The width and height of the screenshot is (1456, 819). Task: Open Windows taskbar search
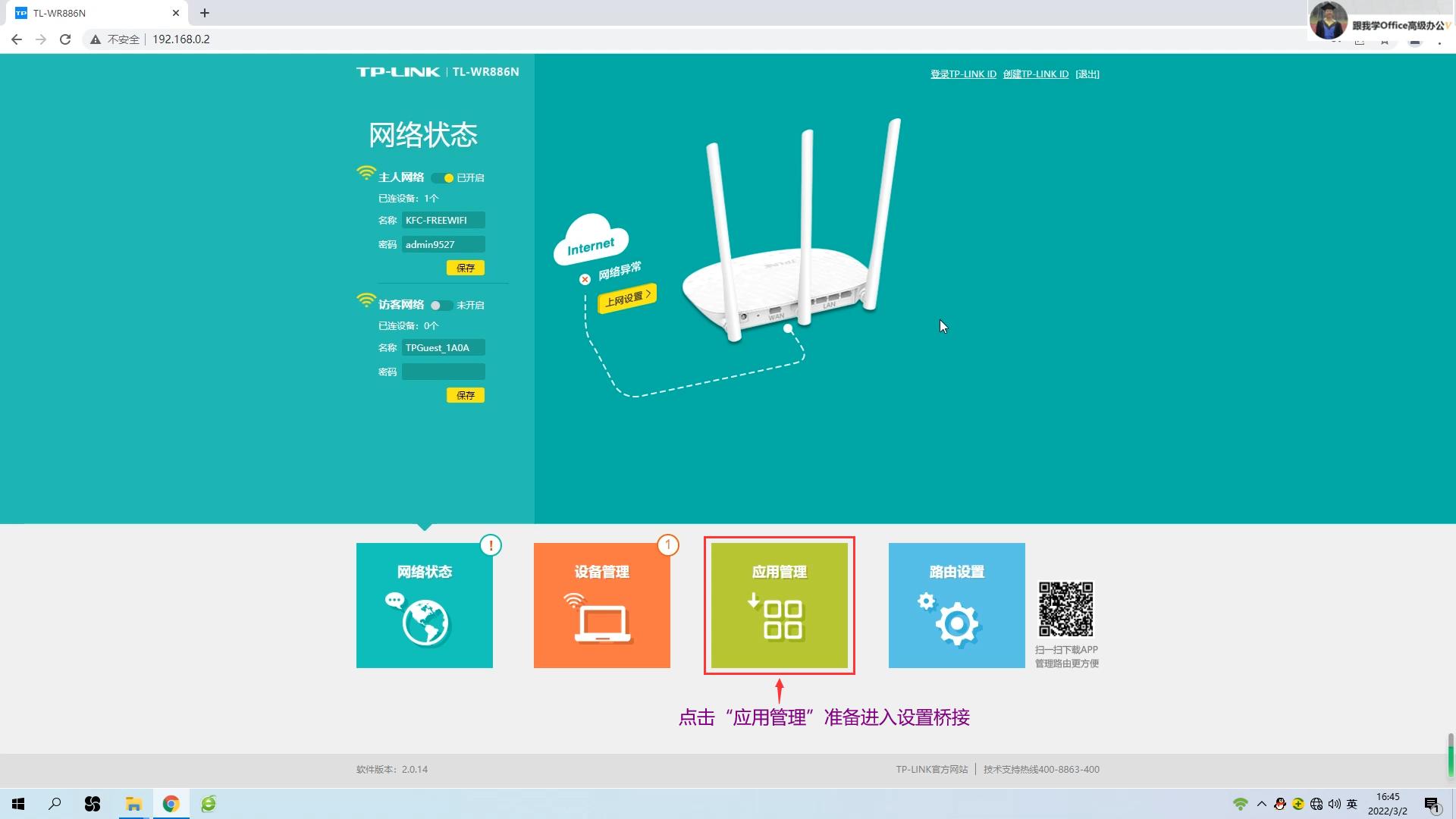55,804
